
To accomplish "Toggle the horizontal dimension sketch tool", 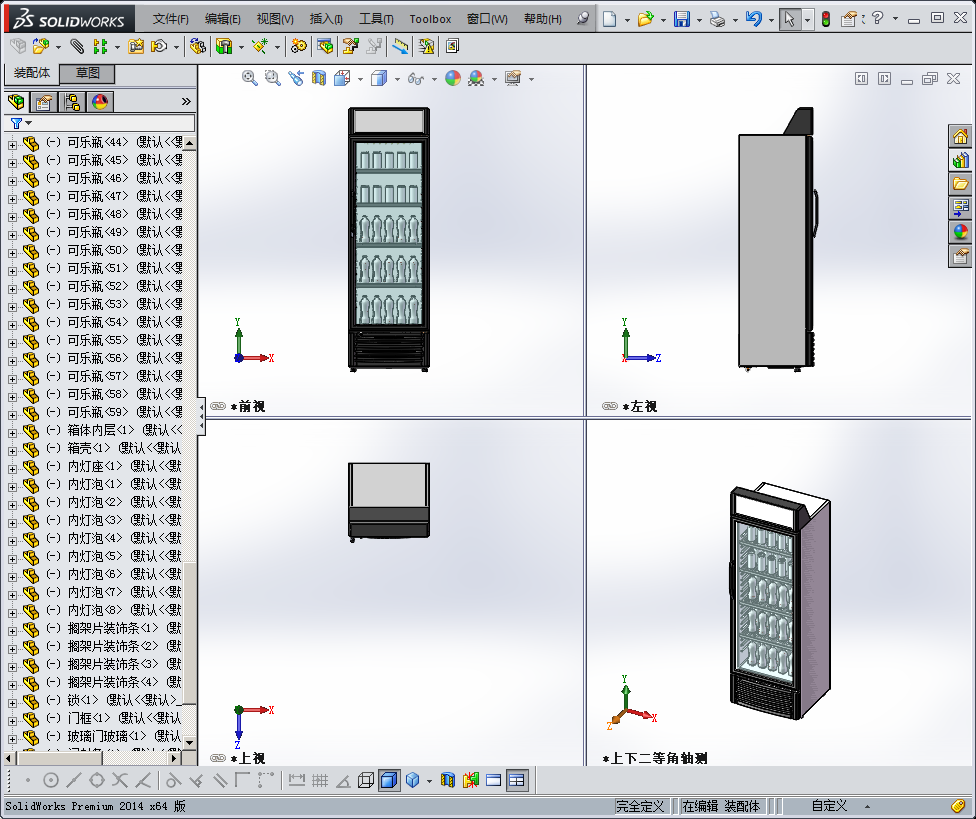I will coord(297,780).
